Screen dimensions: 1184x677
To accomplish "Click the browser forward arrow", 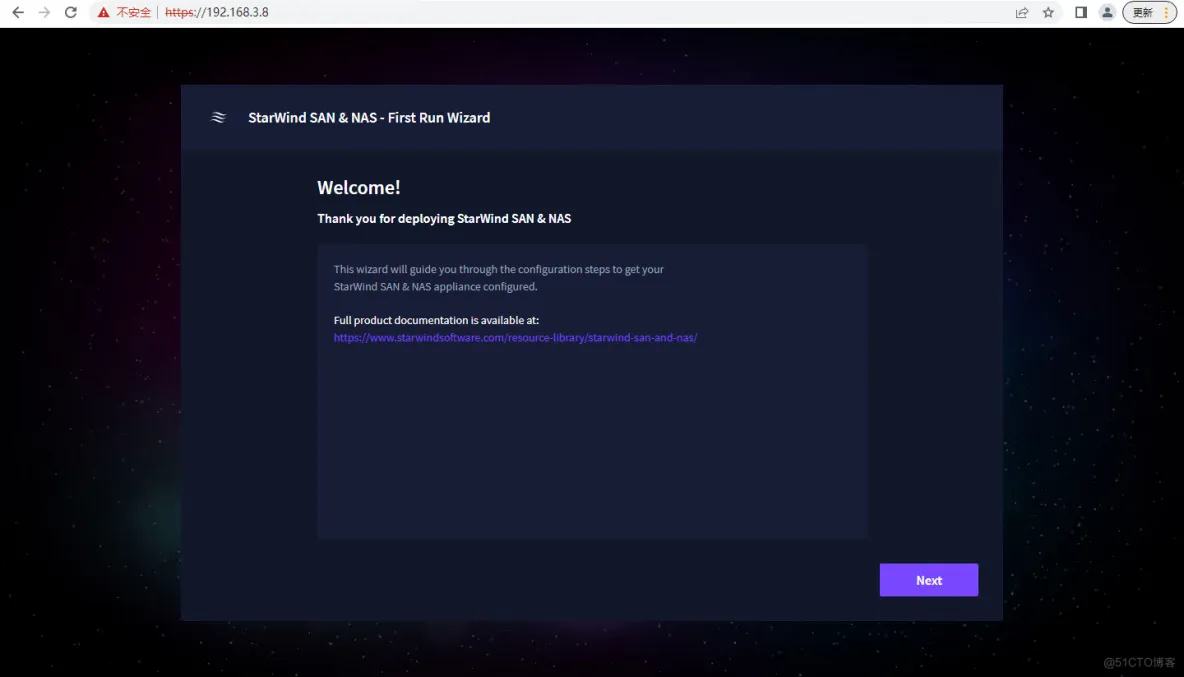I will pos(45,12).
